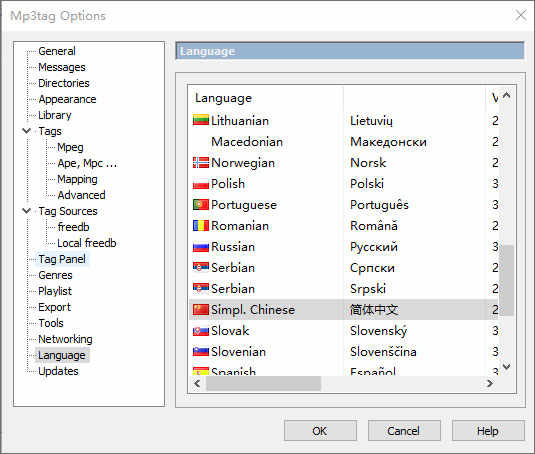
Task: Open the General options page
Action: (57, 51)
